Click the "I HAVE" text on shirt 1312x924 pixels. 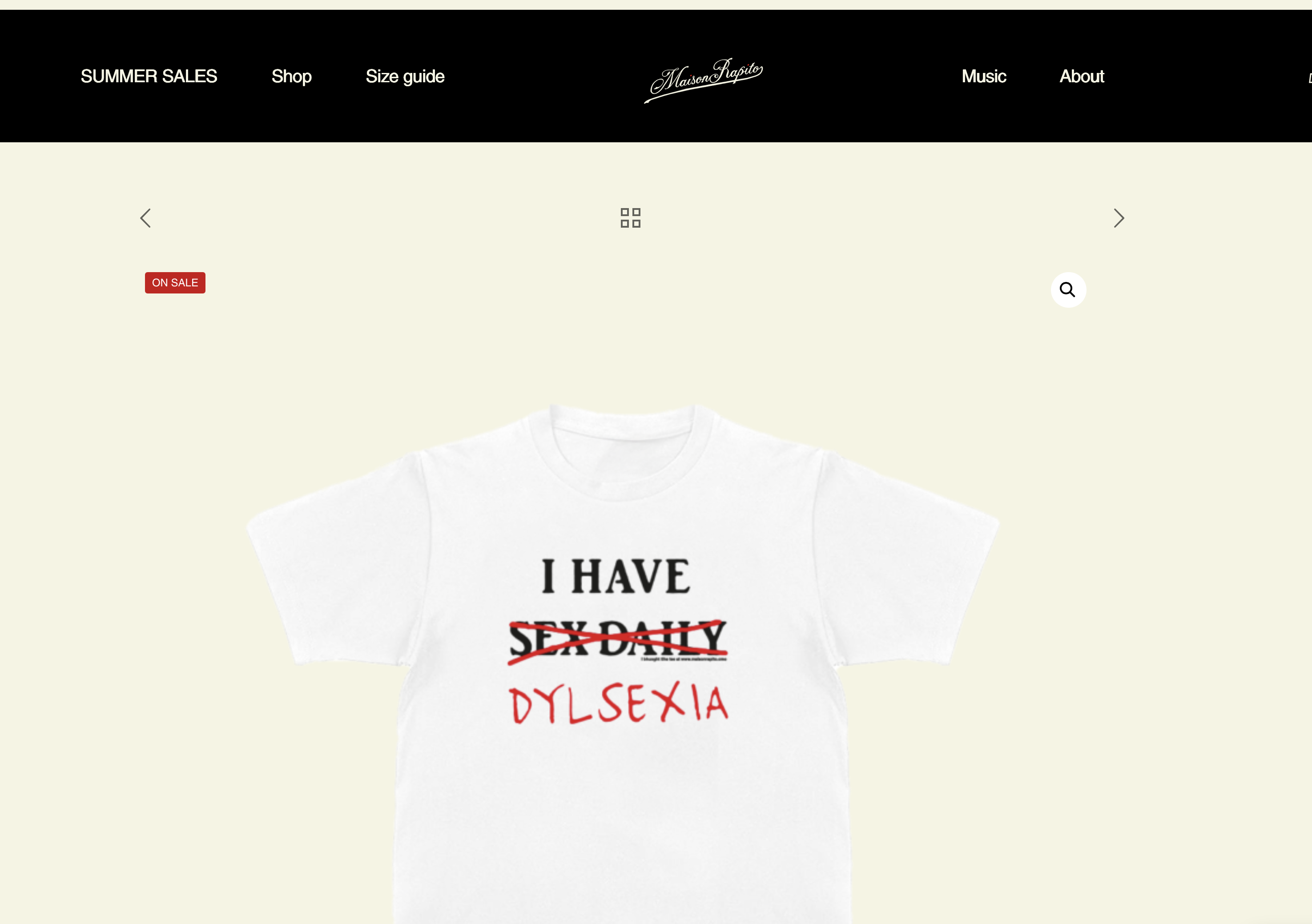616,576
